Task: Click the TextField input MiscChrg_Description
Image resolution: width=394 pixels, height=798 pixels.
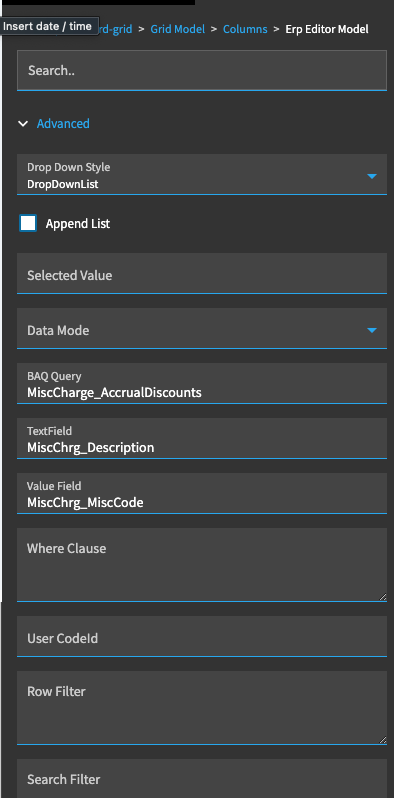Action: [x=202, y=438]
